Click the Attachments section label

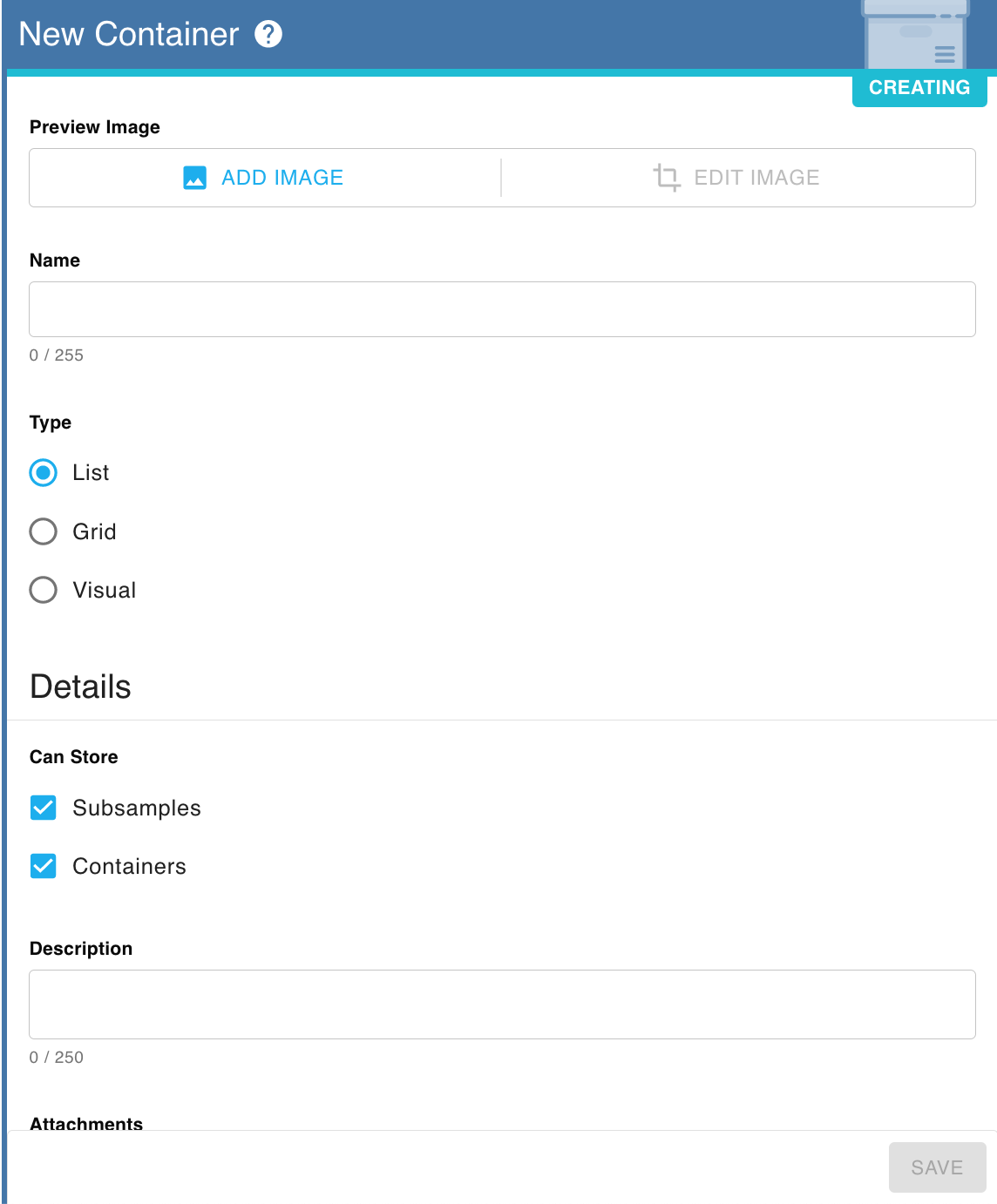click(86, 1124)
